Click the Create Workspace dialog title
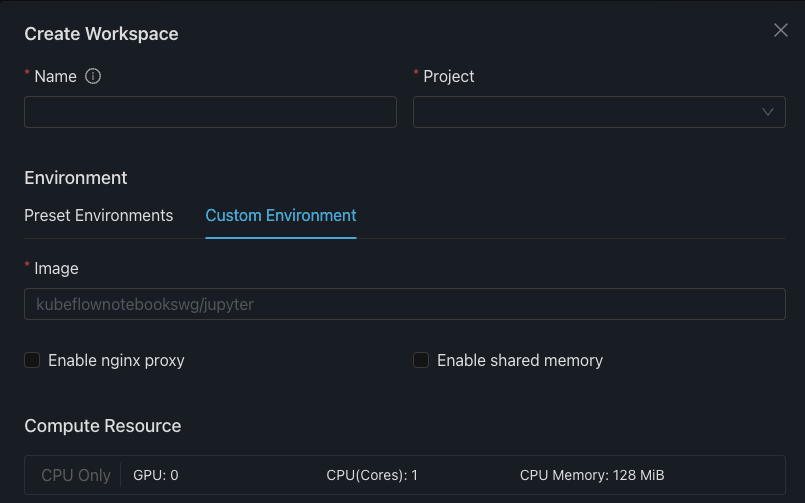805x503 pixels. click(x=101, y=34)
